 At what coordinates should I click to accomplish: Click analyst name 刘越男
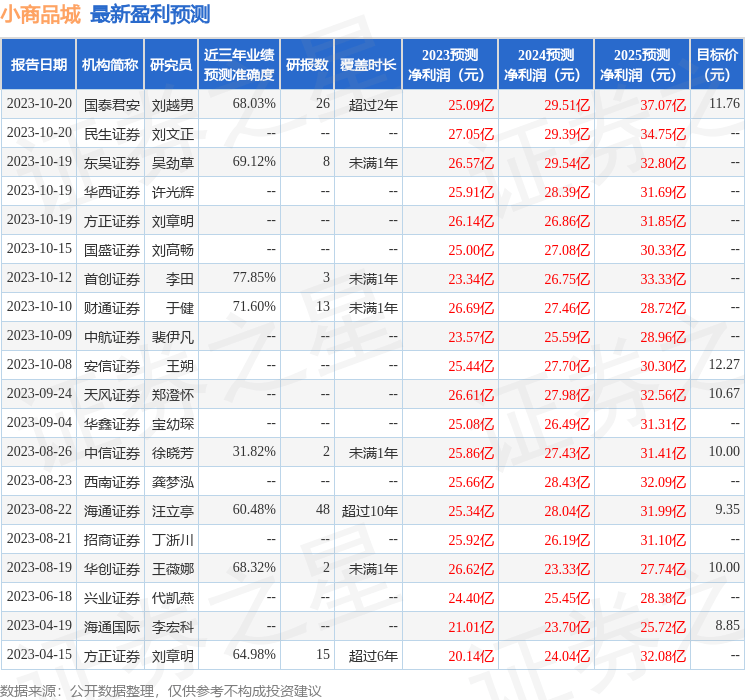click(172, 104)
